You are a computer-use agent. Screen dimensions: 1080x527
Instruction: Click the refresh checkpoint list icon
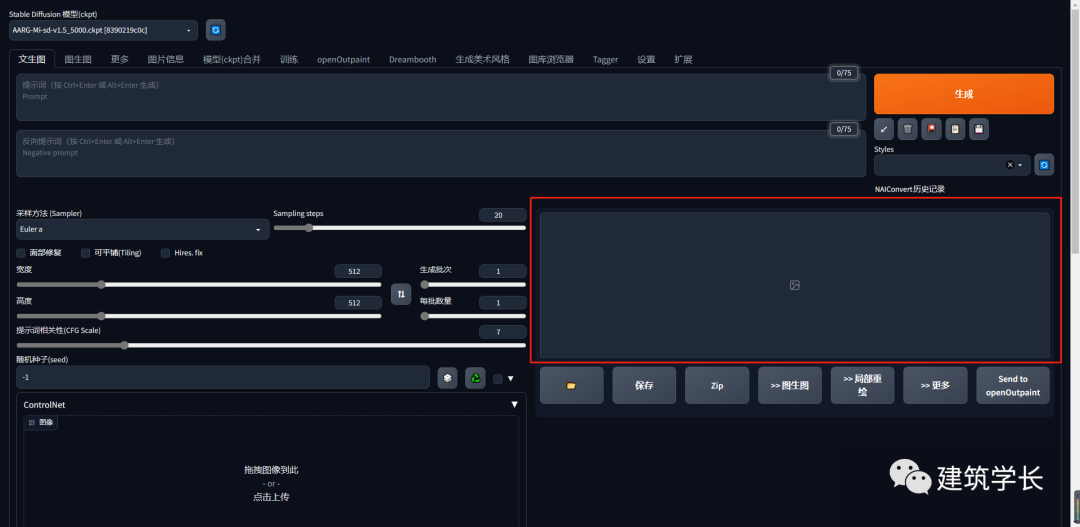216,30
